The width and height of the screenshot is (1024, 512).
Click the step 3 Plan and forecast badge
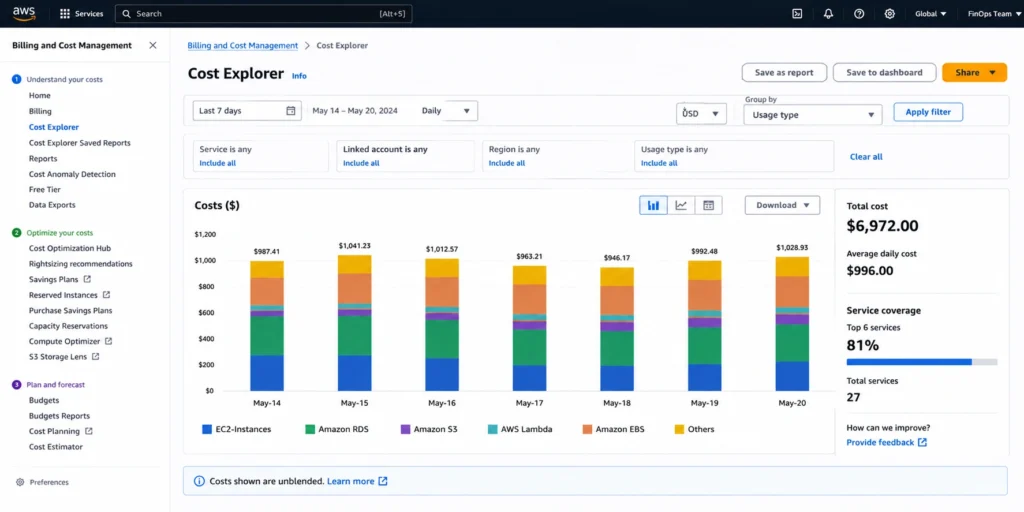[x=16, y=385]
